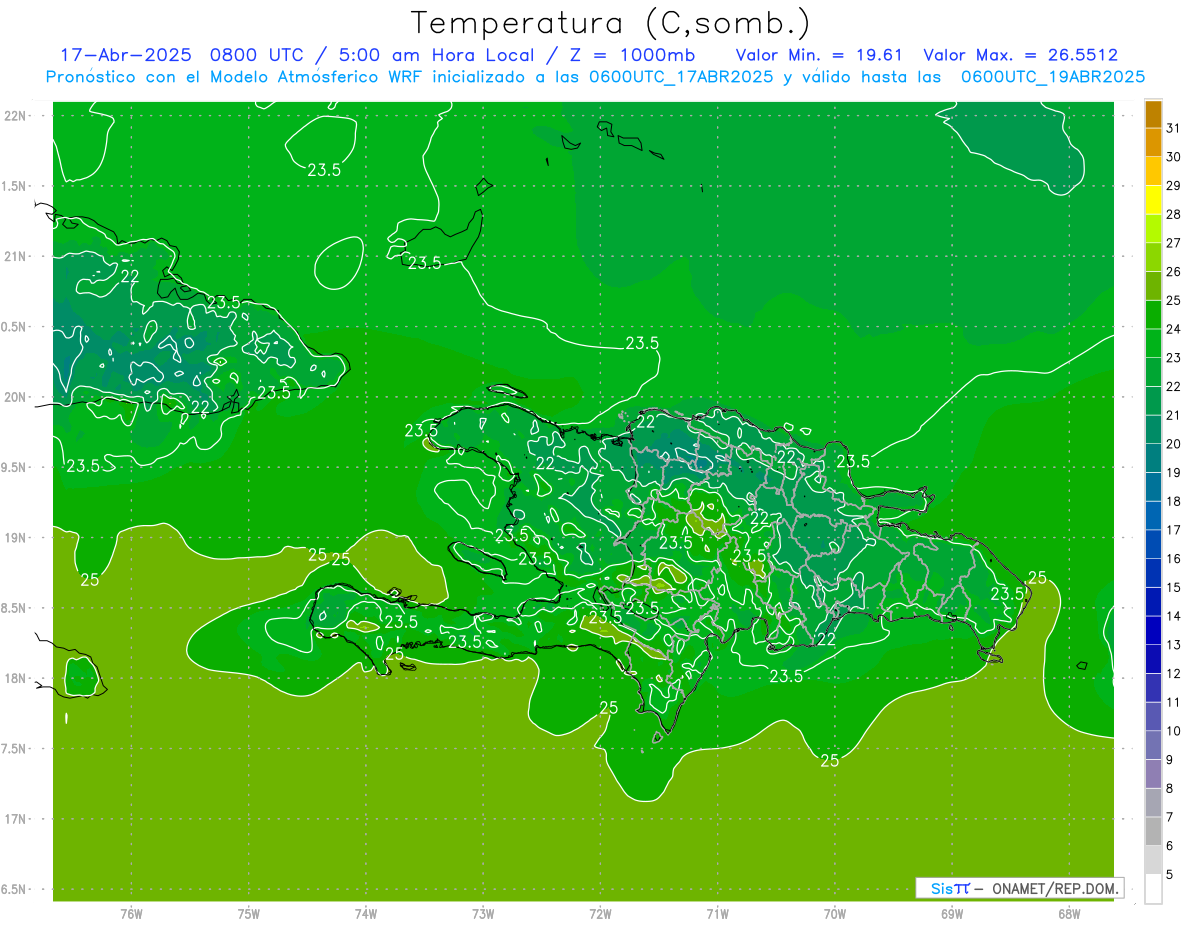Click the '71W' longitude axis label
Image resolution: width=1200 pixels, height=927 pixels.
717,913
